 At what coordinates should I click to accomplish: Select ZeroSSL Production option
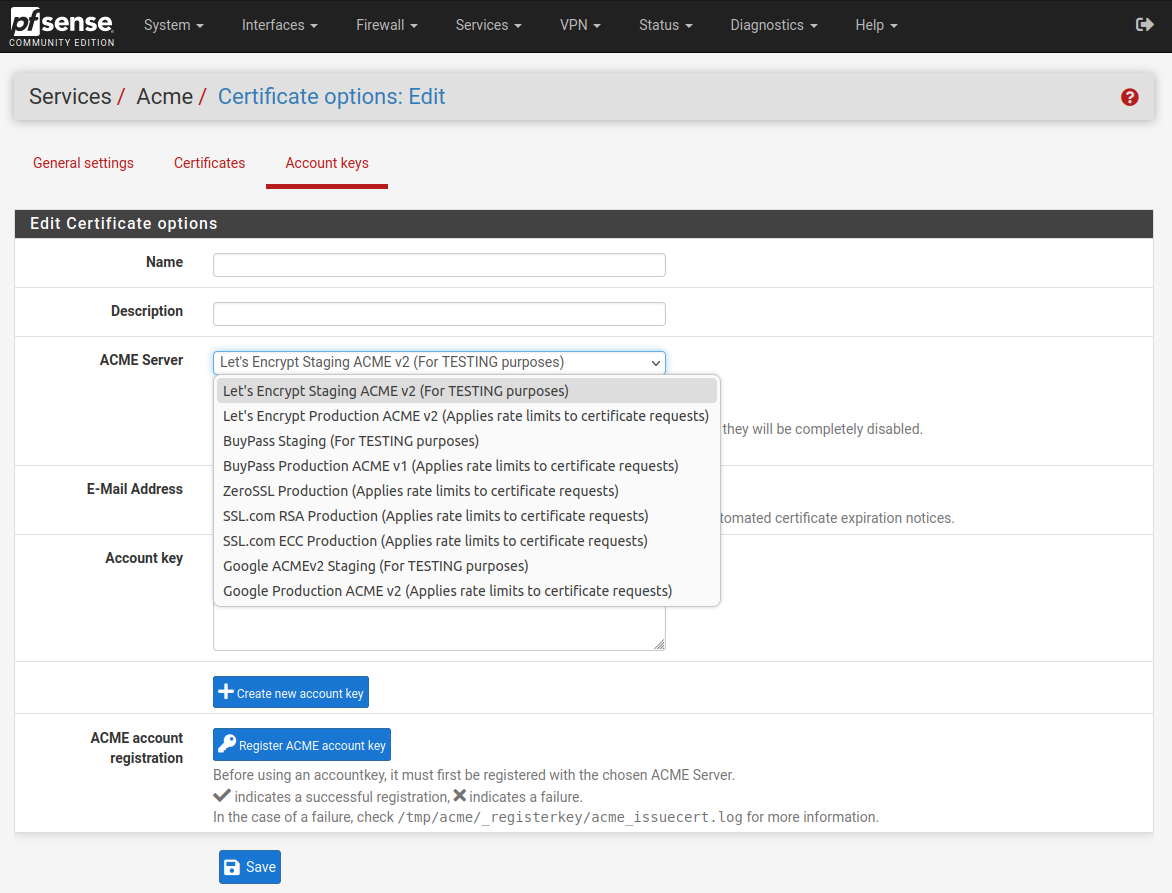click(466, 491)
